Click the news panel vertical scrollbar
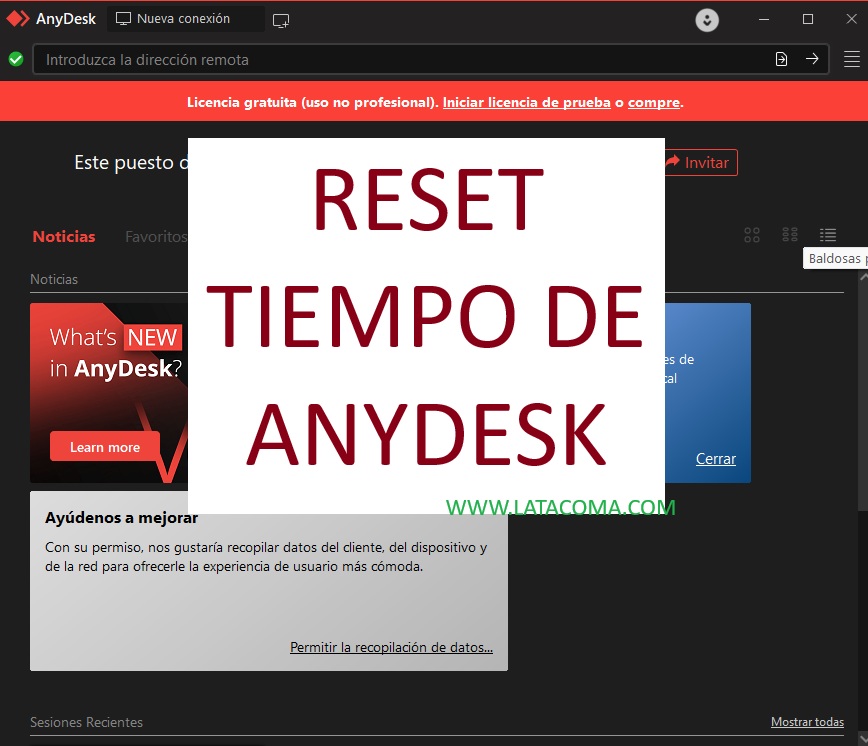868x746 pixels. (x=863, y=393)
